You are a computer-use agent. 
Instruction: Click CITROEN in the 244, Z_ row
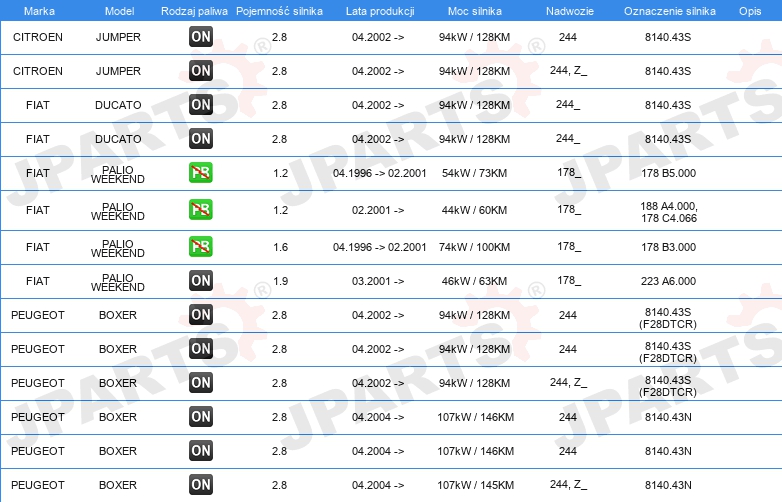38,71
